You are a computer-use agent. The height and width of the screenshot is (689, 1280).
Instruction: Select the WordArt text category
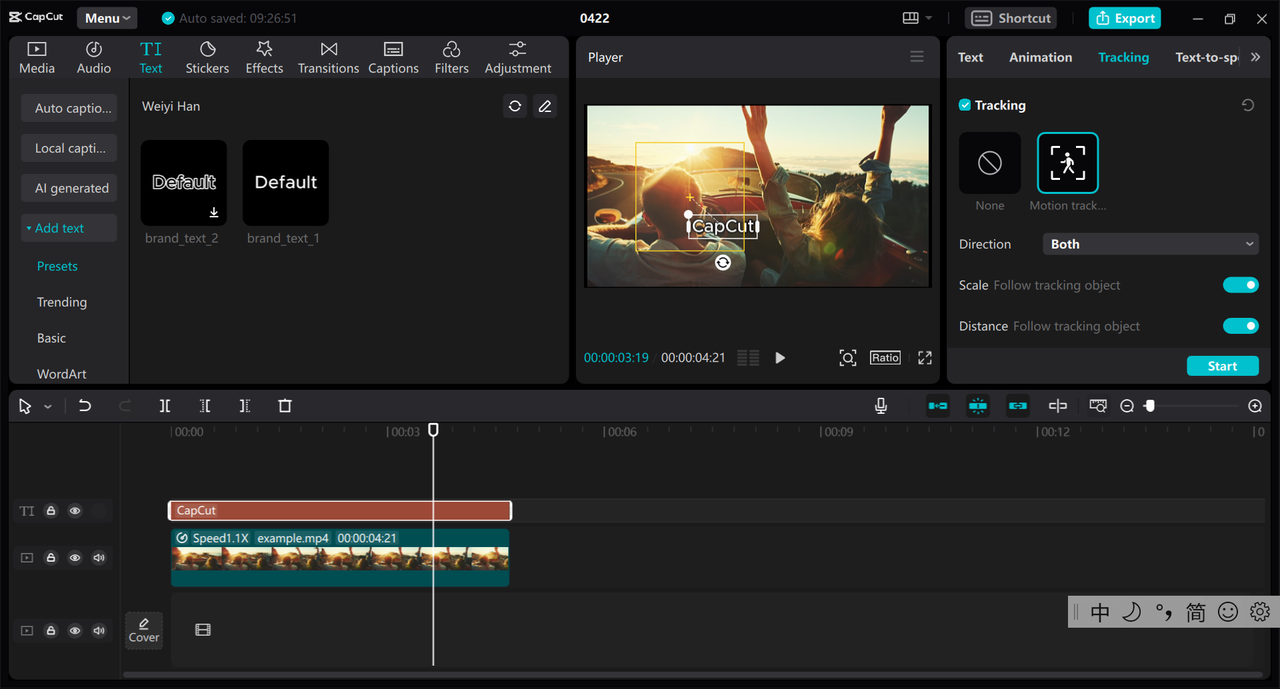tap(62, 374)
